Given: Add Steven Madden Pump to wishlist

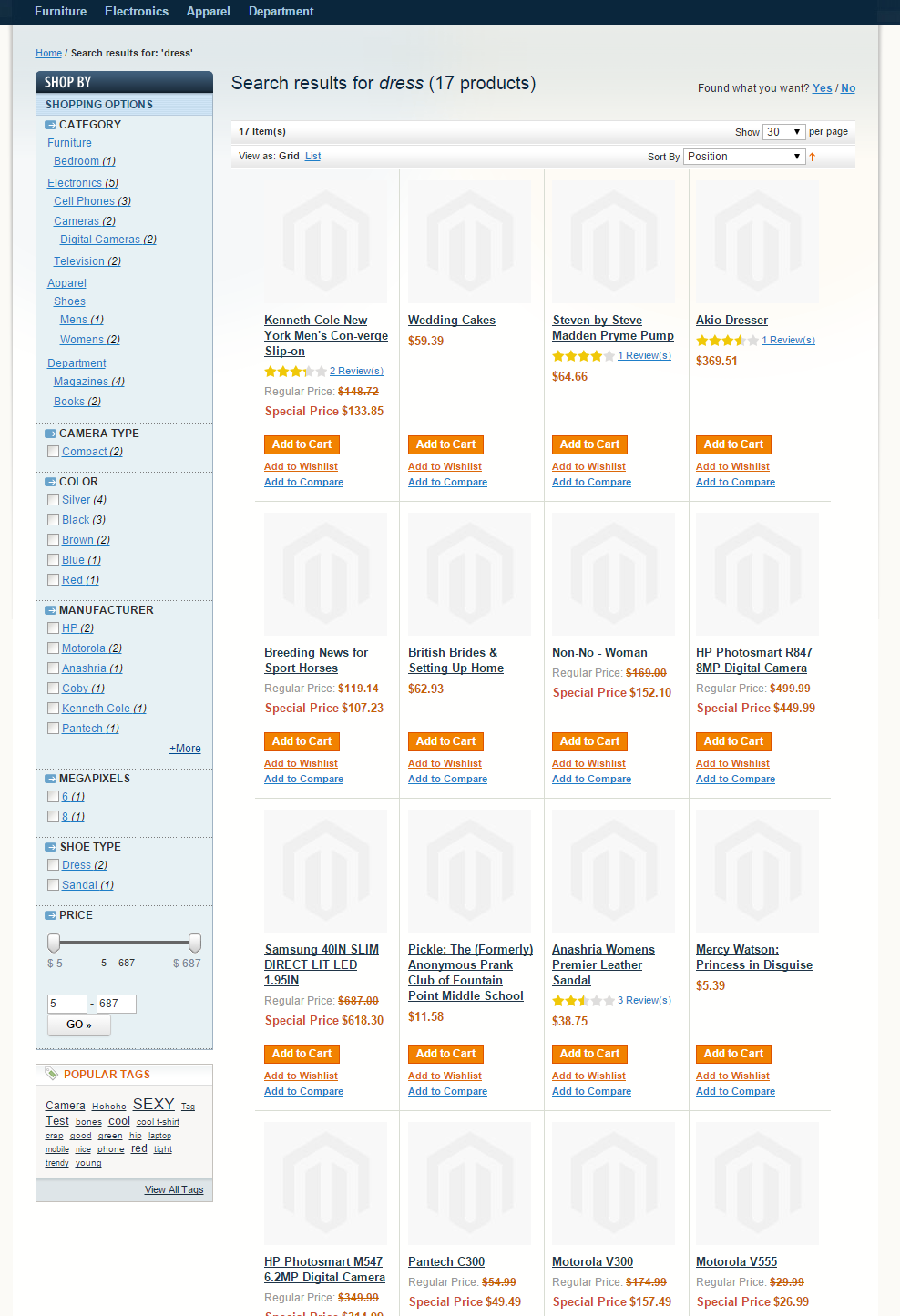Looking at the screenshot, I should 588,467.
